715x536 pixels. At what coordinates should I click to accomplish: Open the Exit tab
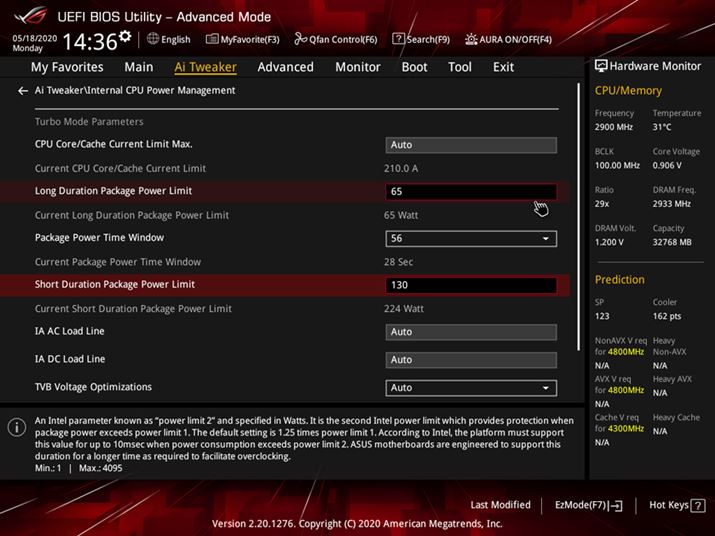click(x=503, y=67)
